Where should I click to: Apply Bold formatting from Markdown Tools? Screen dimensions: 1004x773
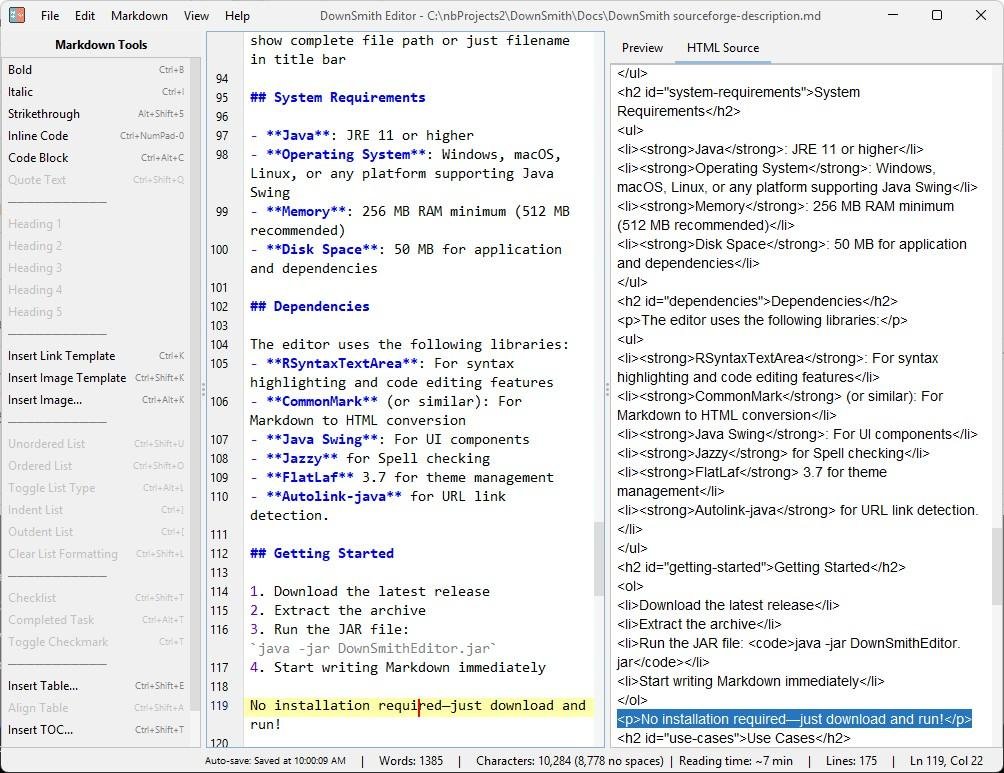pos(96,70)
